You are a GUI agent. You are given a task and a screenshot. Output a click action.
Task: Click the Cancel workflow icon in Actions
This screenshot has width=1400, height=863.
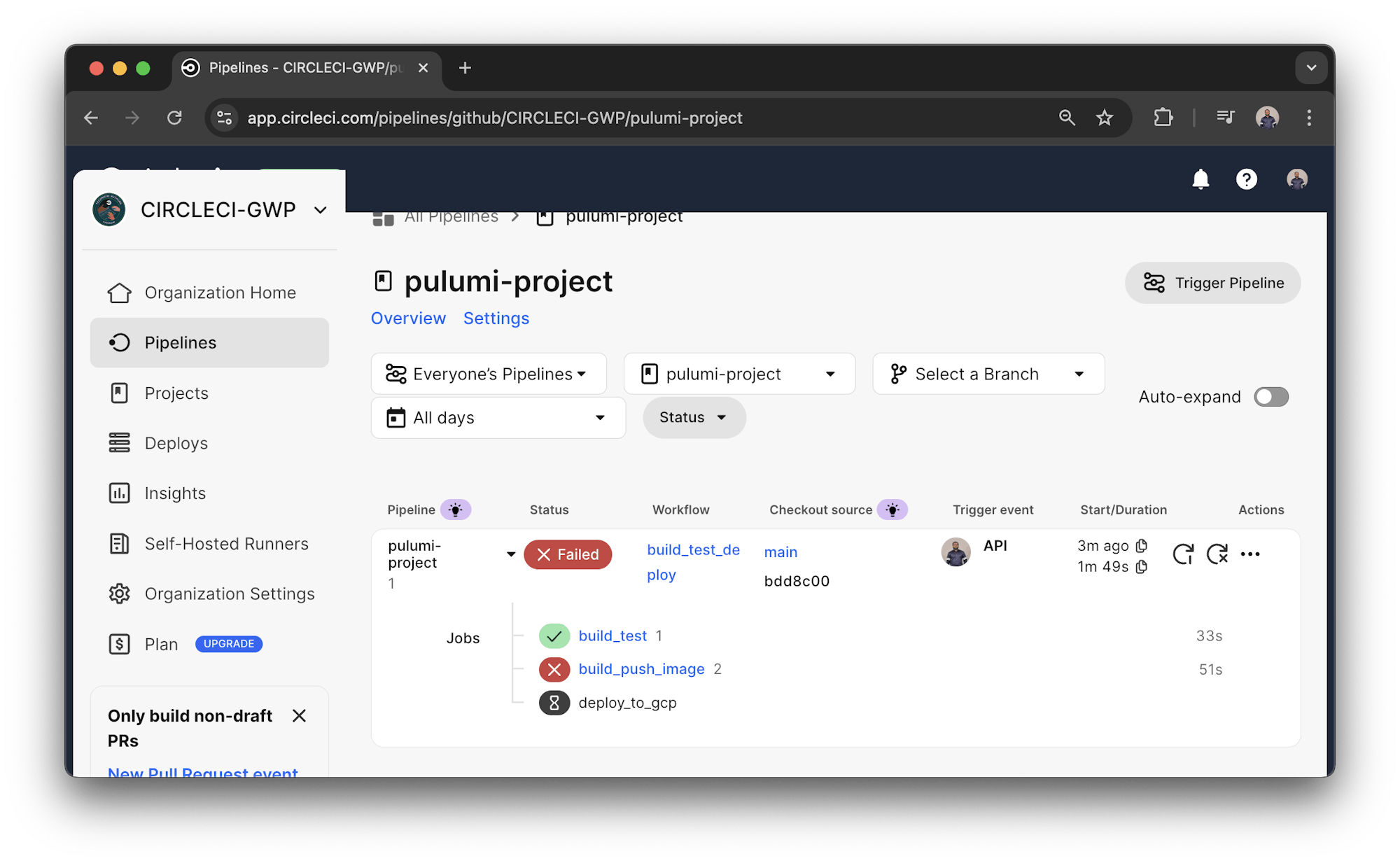point(1218,554)
